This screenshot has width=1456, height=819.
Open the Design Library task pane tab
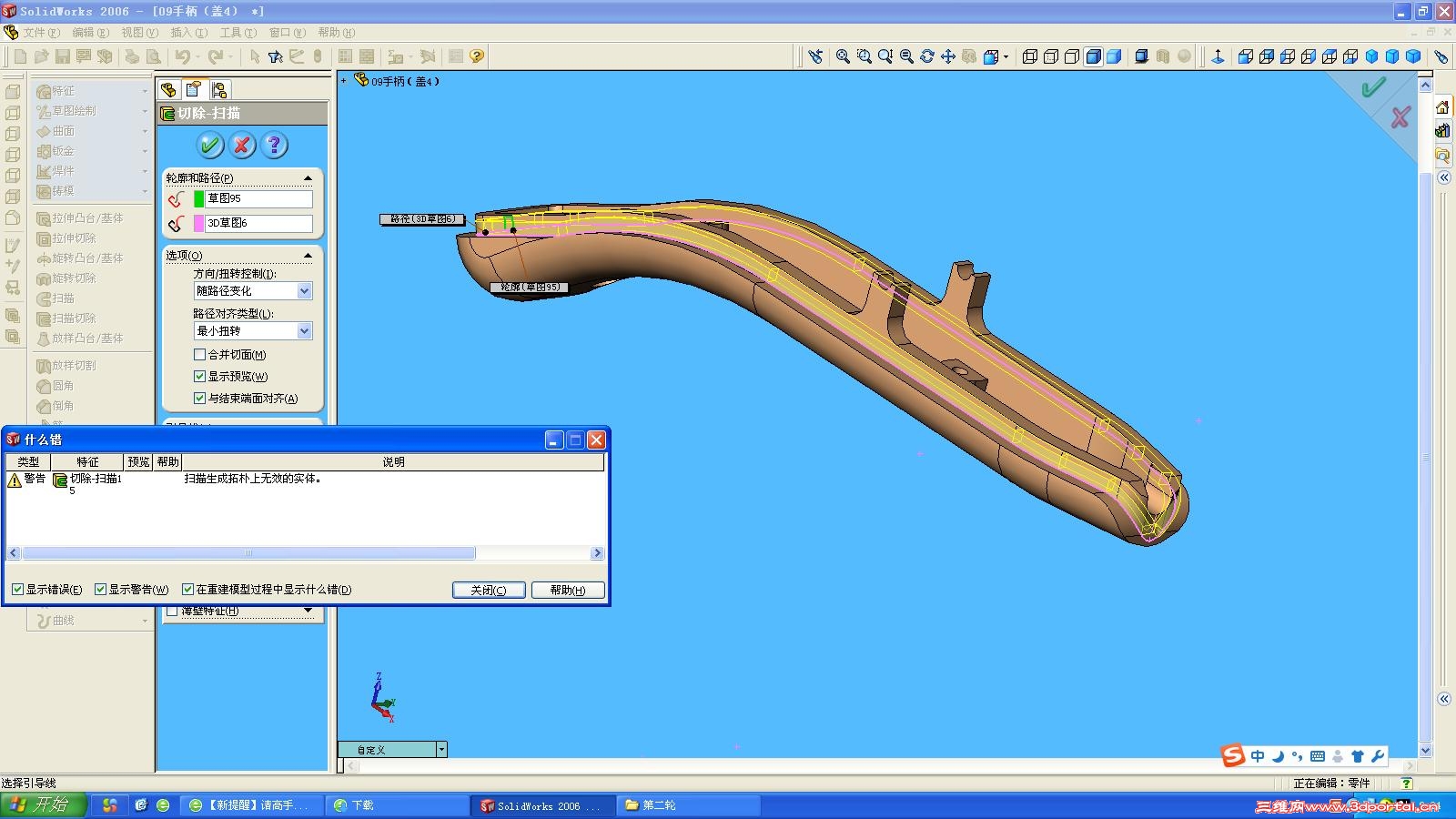(1442, 131)
